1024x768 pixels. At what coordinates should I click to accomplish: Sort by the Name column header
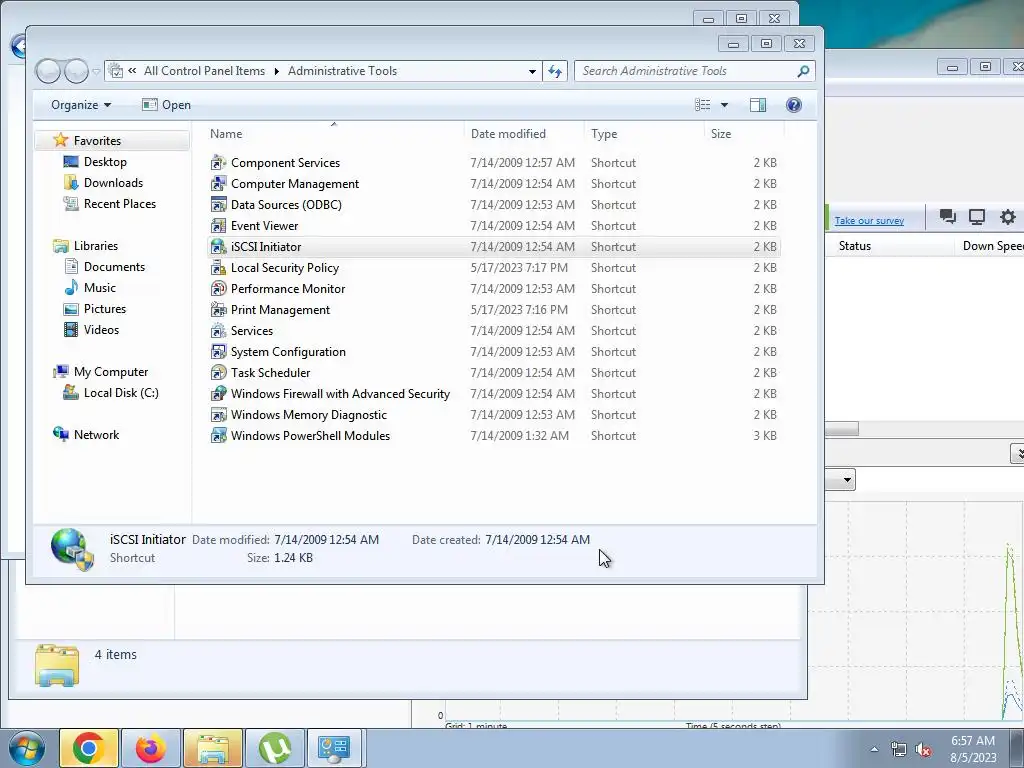click(334, 134)
